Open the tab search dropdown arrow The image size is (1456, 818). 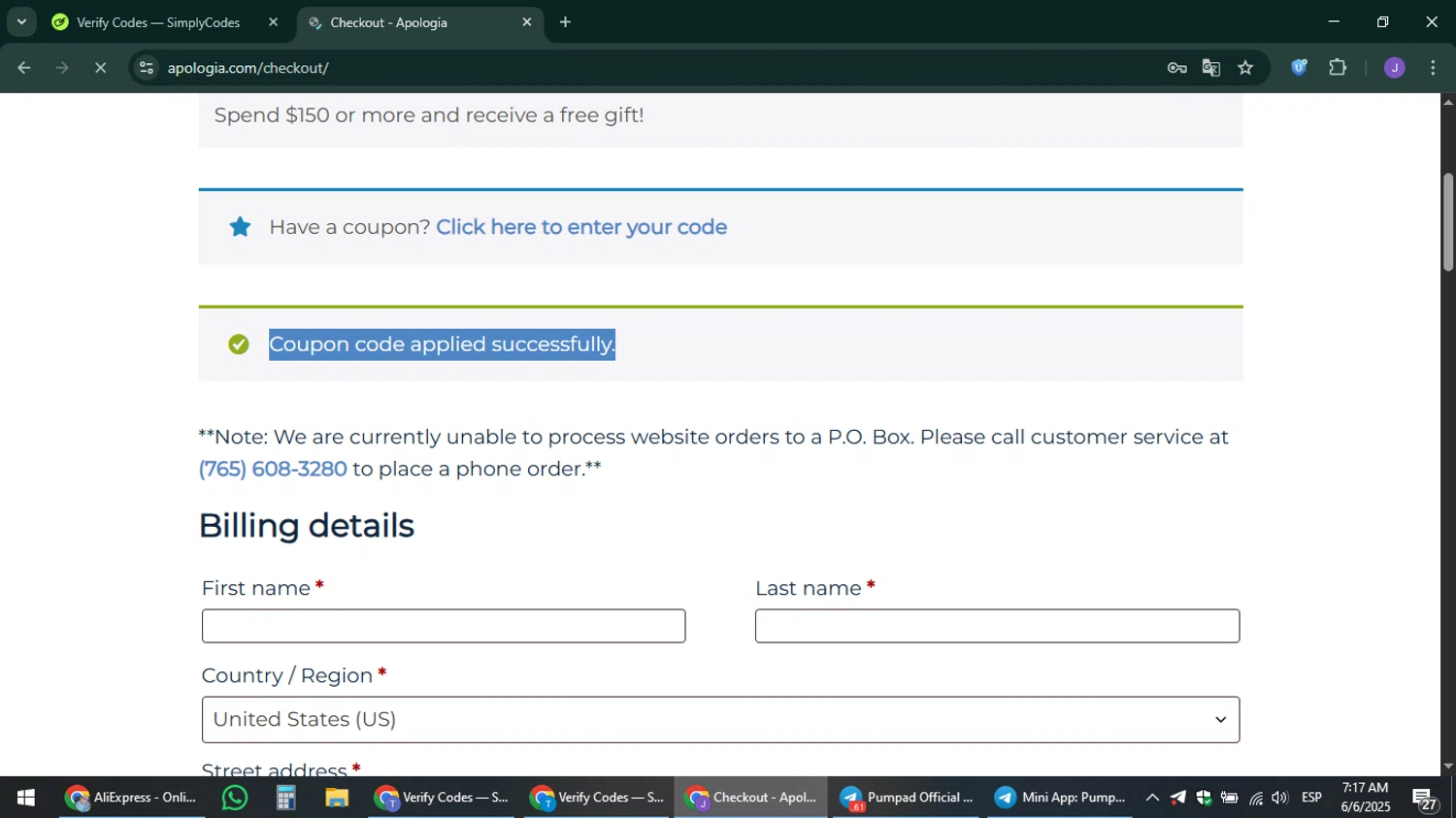21,21
